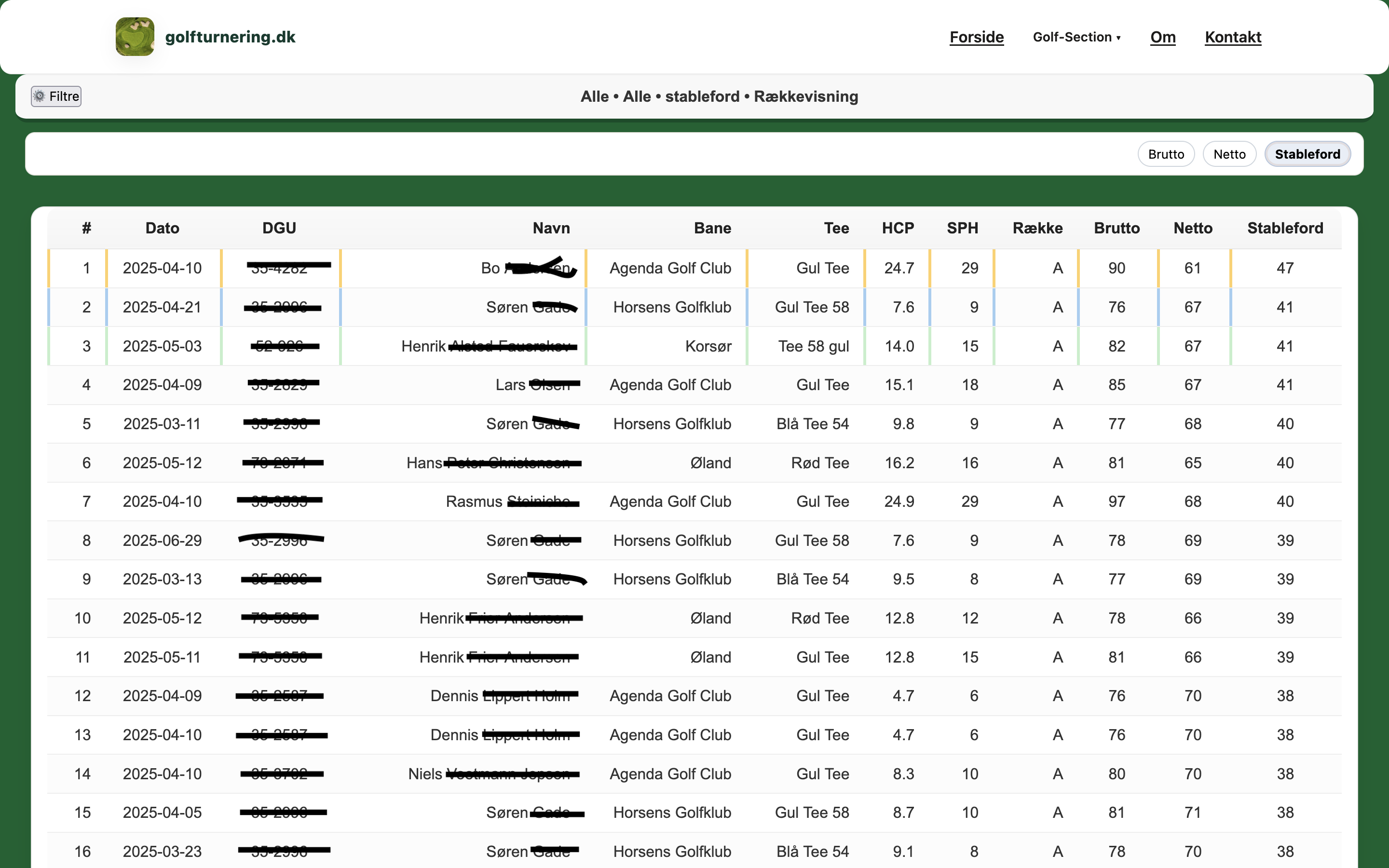Go to the Forside page
The width and height of the screenshot is (1389, 868).
977,37
